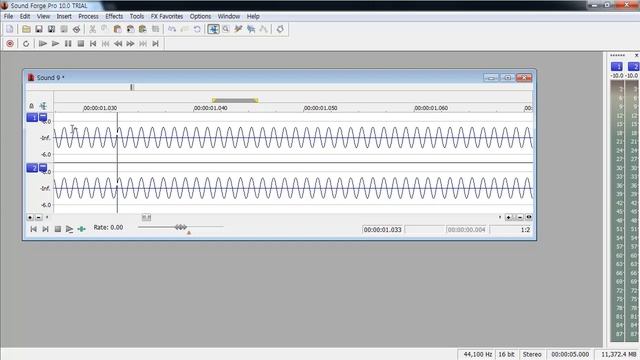Screen dimensions: 640x360
Task: Toggle channel 2 button in Sound 9 window
Action: tap(32, 168)
